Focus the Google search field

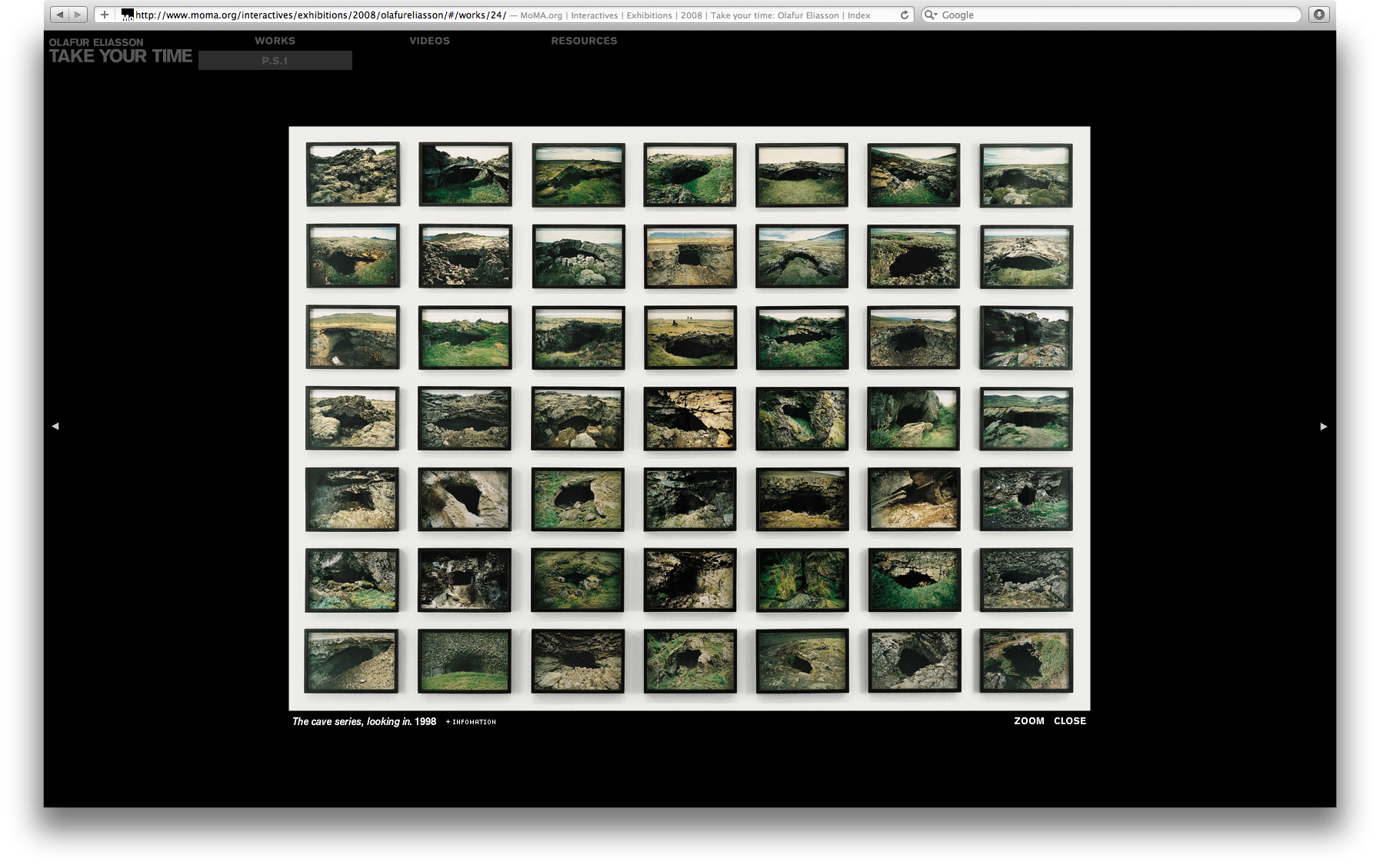(1115, 15)
